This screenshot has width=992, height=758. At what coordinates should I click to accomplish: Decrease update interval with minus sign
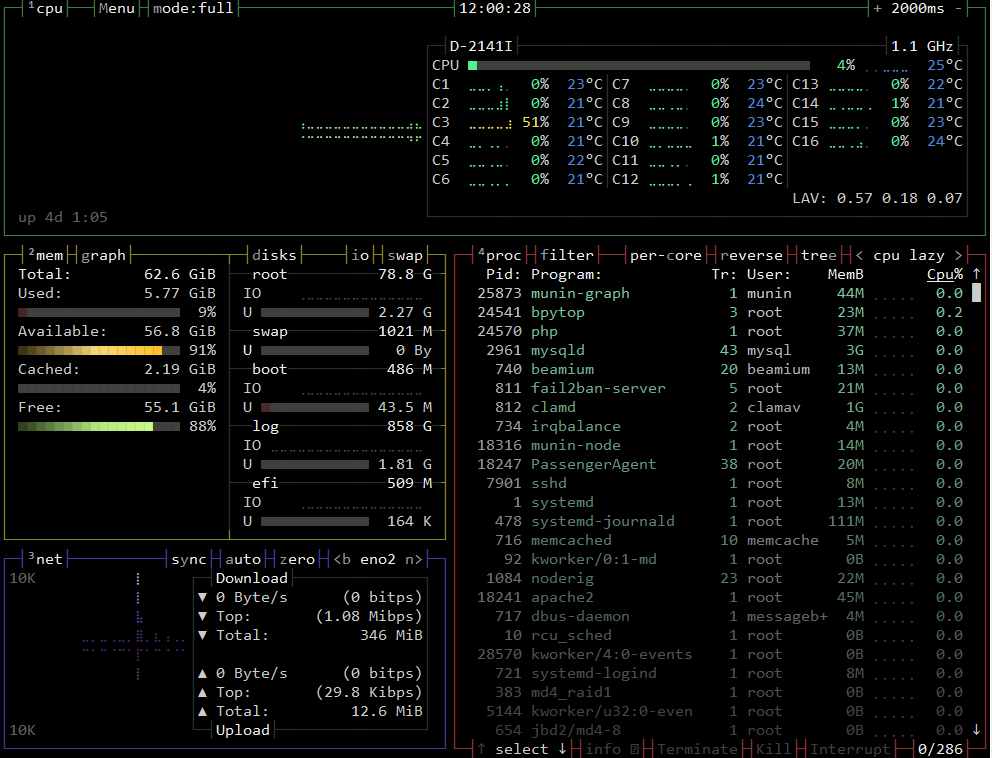pos(958,8)
